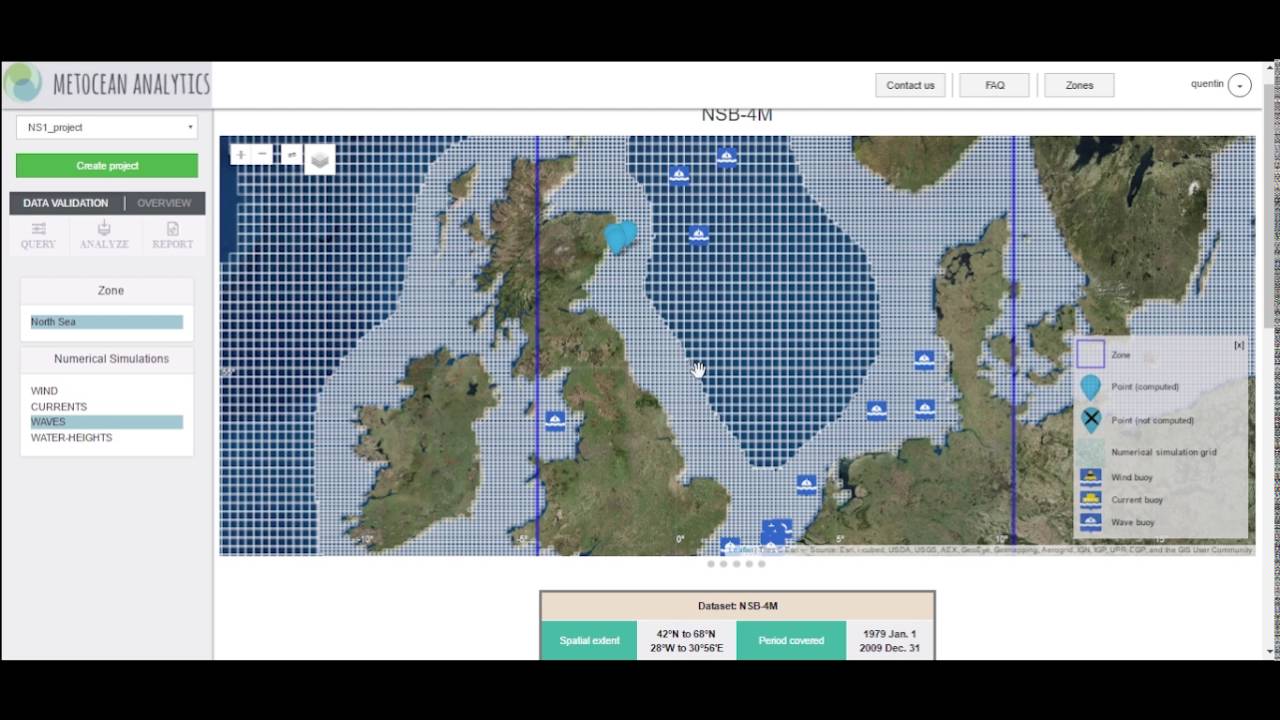The width and height of the screenshot is (1280, 720).
Task: Select the North Sea zone
Action: pos(107,322)
